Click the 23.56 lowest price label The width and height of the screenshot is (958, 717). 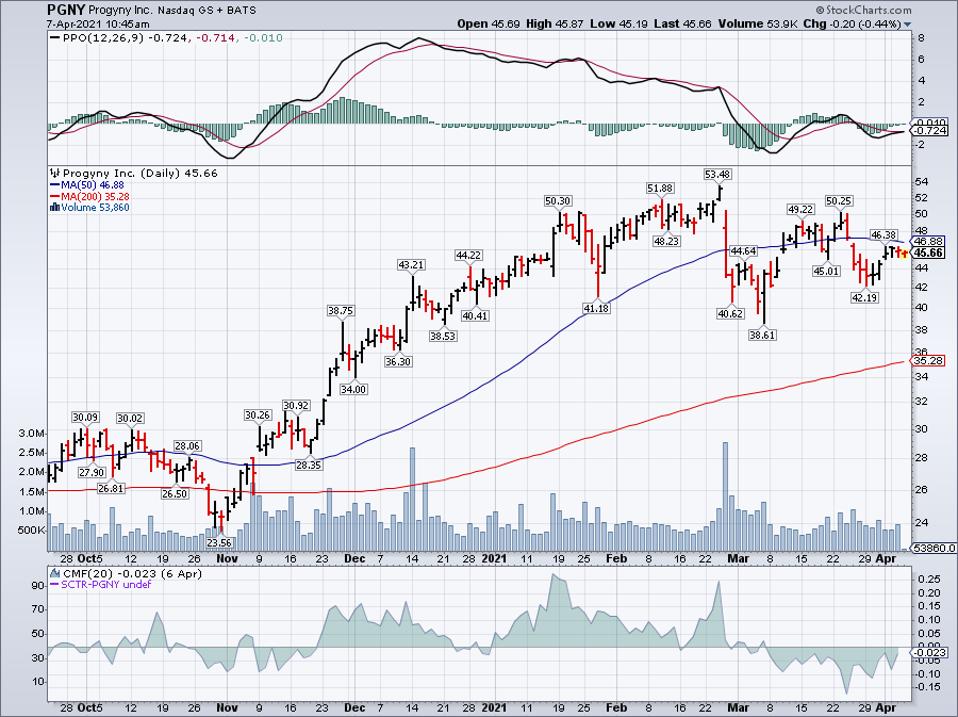click(x=219, y=542)
